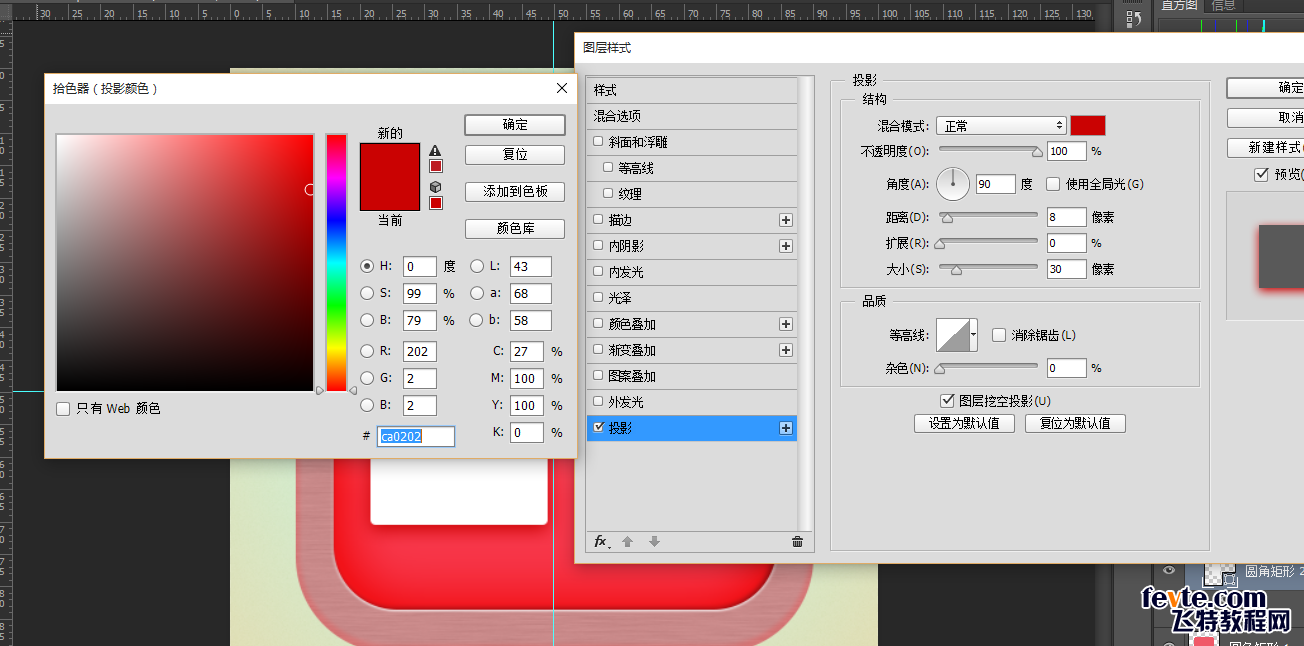Enable 内阴影 style checkbox

coord(598,246)
